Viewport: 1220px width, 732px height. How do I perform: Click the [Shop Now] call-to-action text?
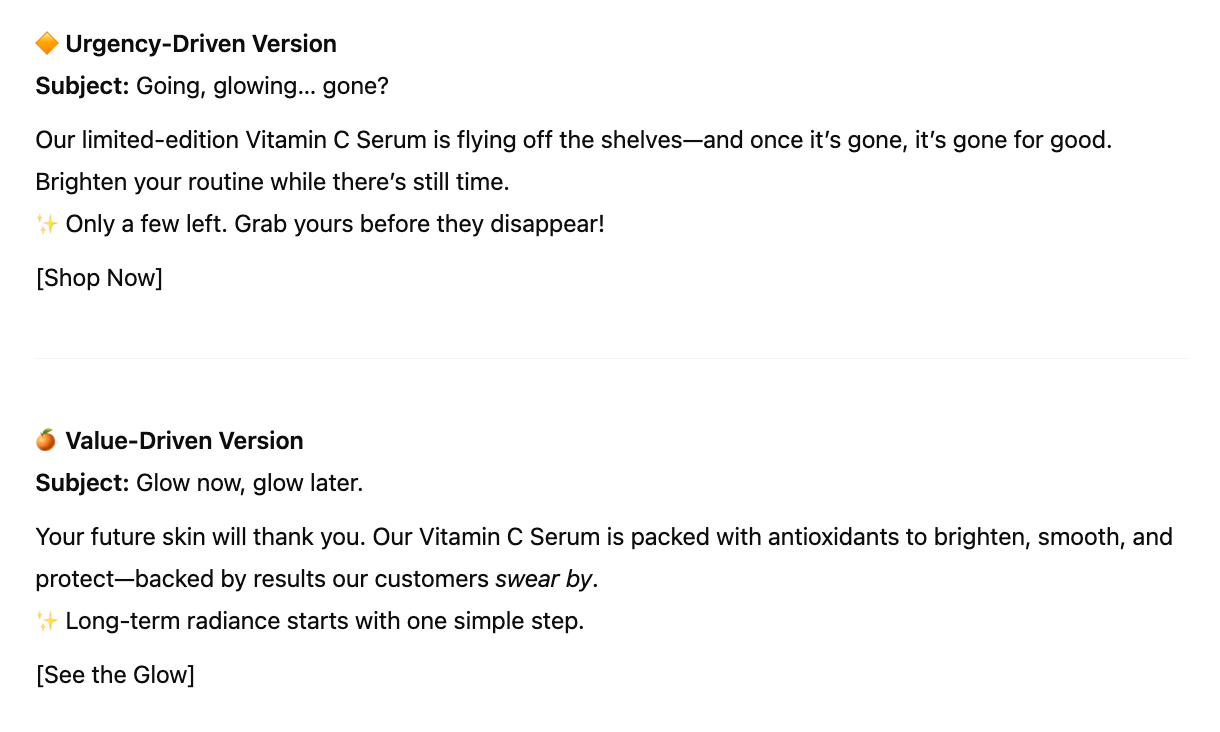(99, 278)
